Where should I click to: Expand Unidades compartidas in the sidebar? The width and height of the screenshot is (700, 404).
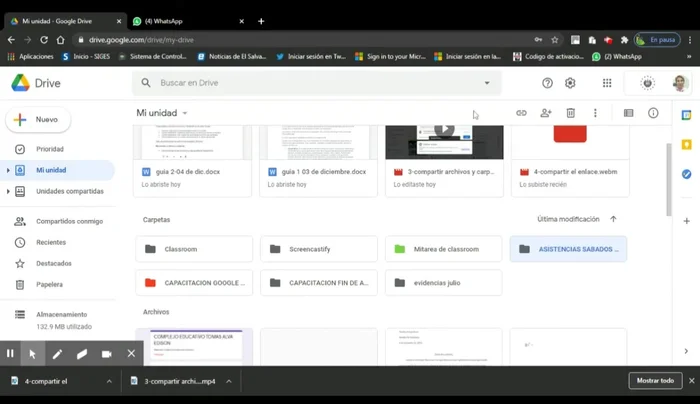click(9, 191)
